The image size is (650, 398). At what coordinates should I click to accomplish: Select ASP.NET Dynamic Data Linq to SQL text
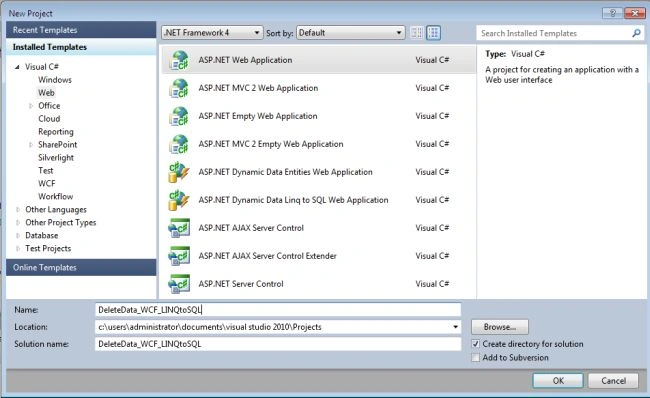293,200
